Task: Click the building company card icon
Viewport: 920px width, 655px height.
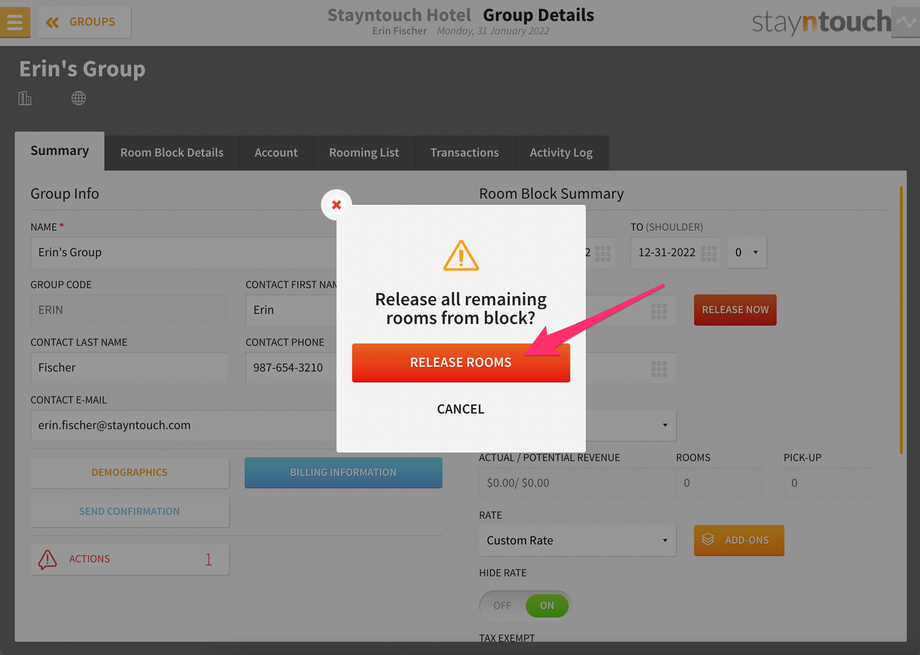Action: 25,98
